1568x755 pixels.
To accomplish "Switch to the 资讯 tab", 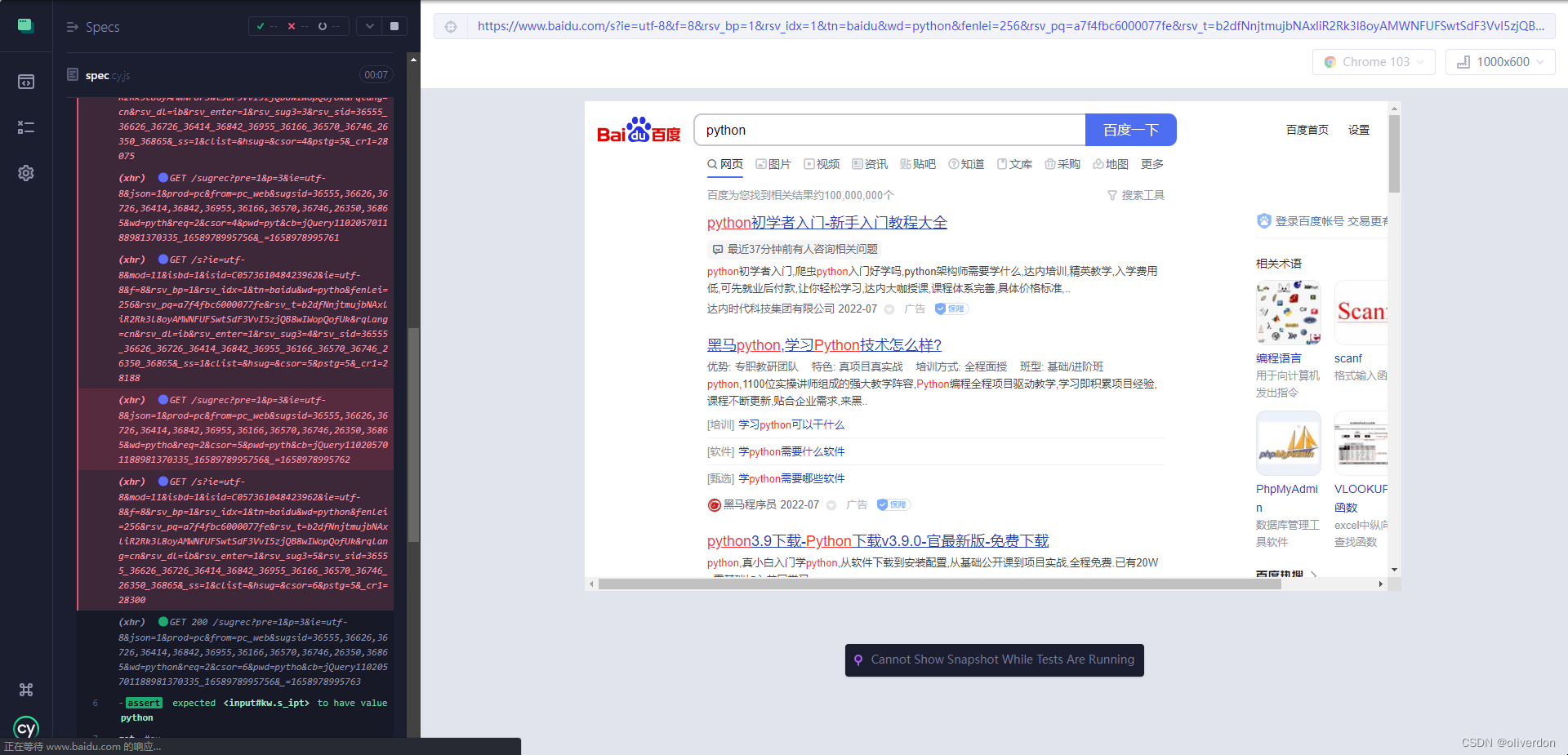I will click(870, 164).
